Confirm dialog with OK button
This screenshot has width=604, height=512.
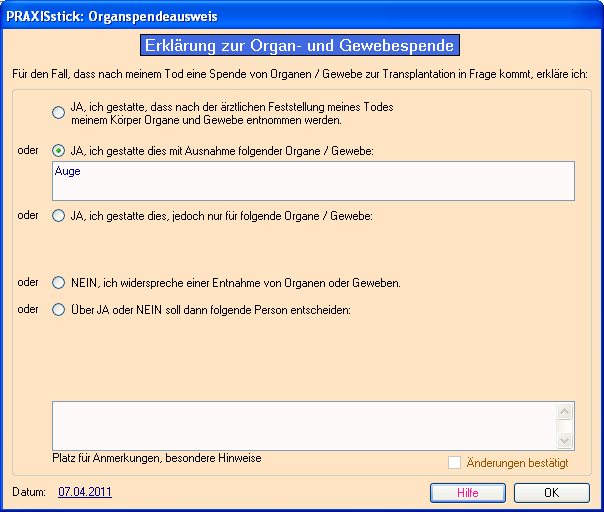tap(552, 493)
